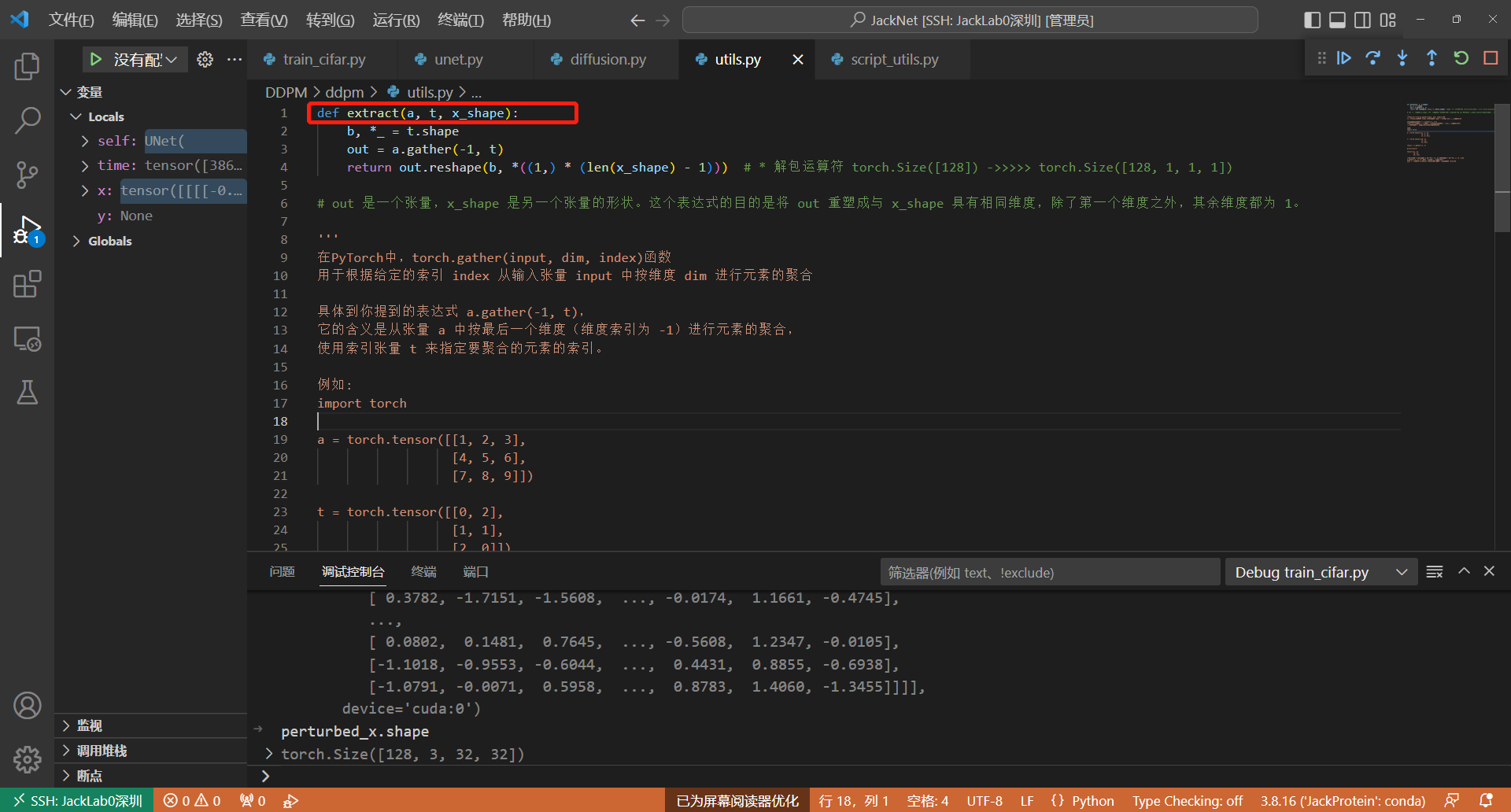Stop the debug session
Viewport: 1511px width, 812px height.
click(x=1491, y=58)
